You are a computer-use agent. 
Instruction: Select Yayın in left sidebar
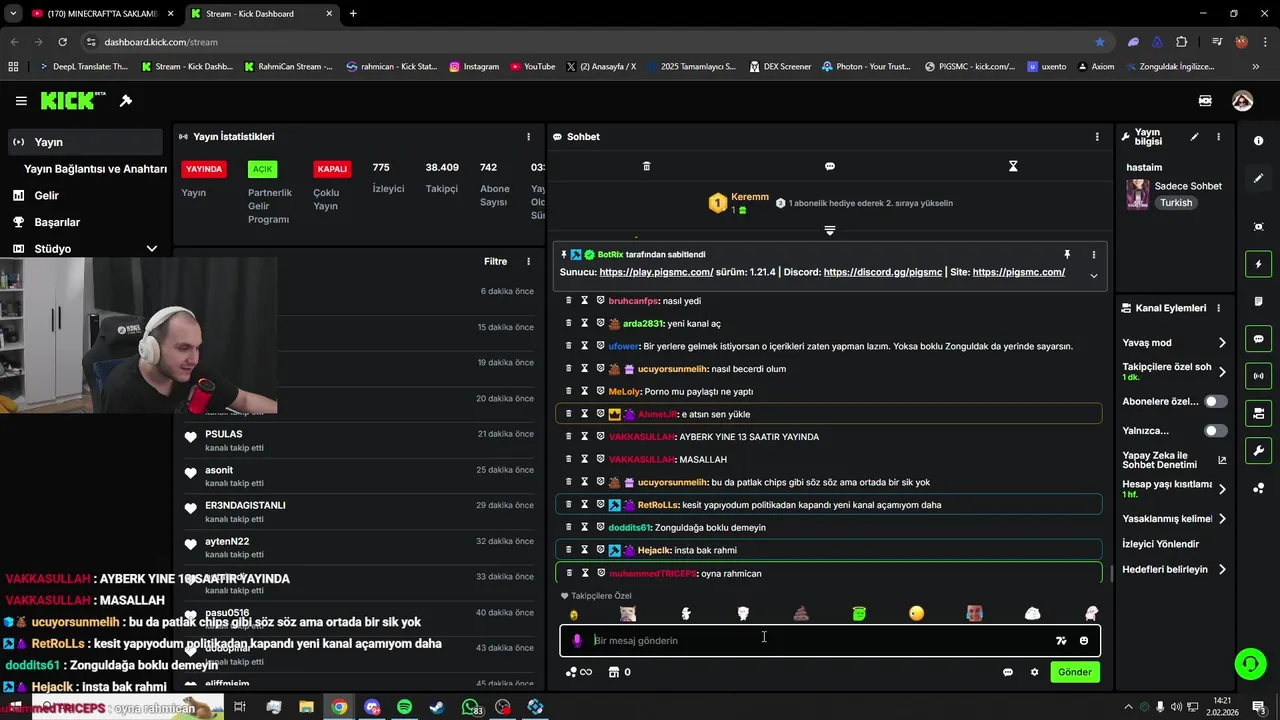pos(84,142)
